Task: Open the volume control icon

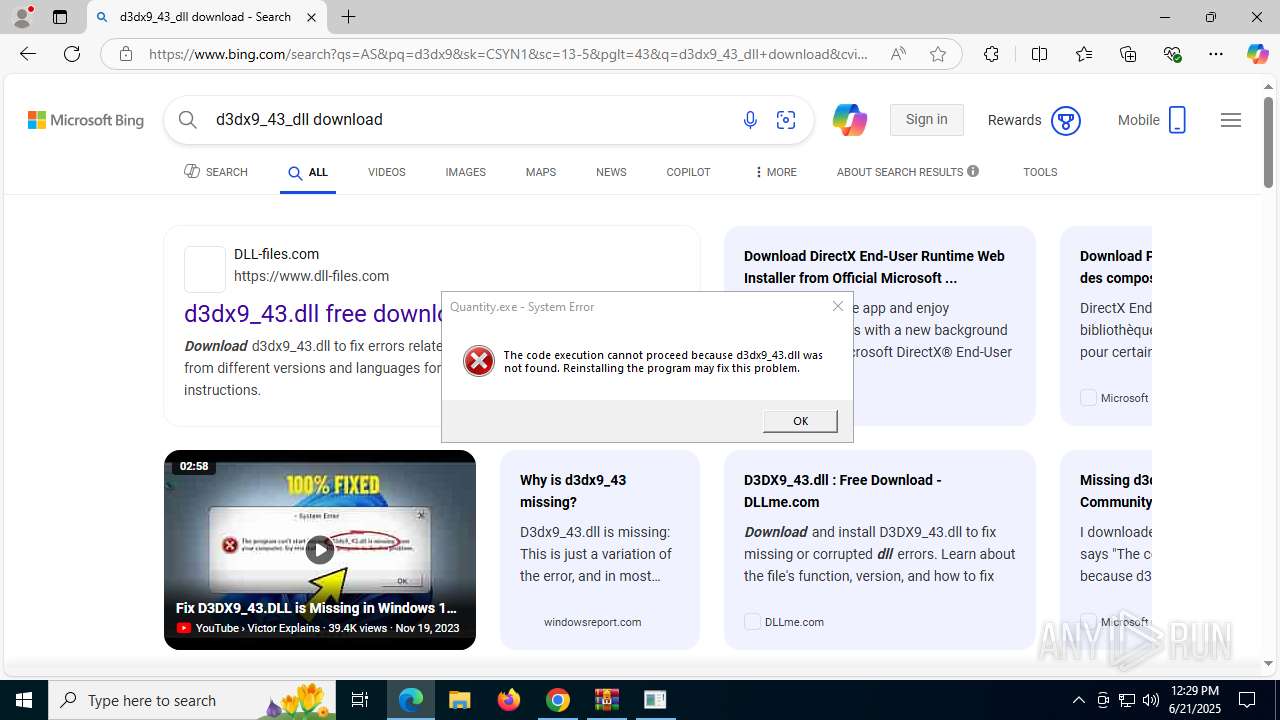Action: click(x=1151, y=700)
